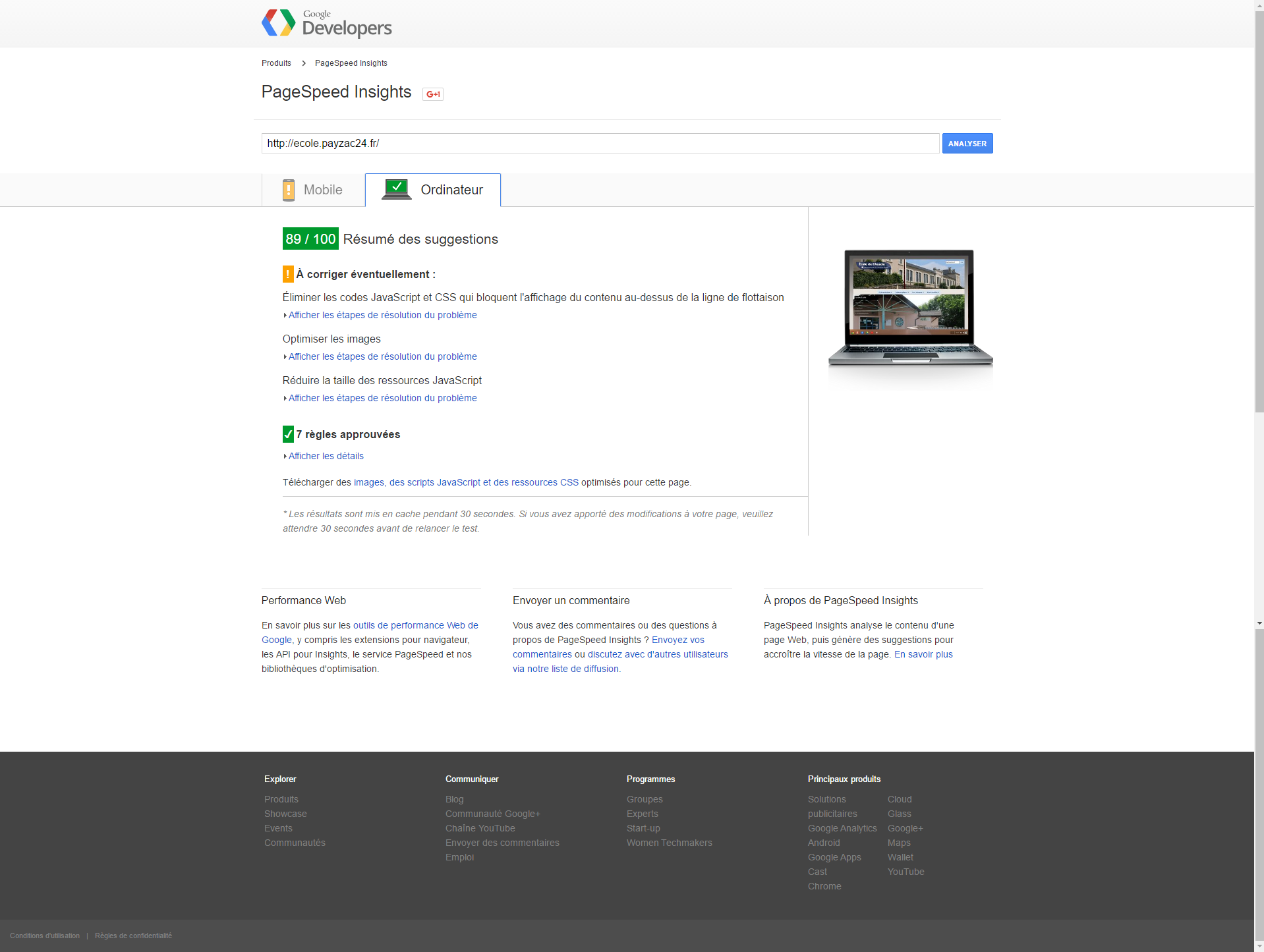The image size is (1264, 952).
Task: Click the breadcrumb chevron separator
Action: pos(304,63)
